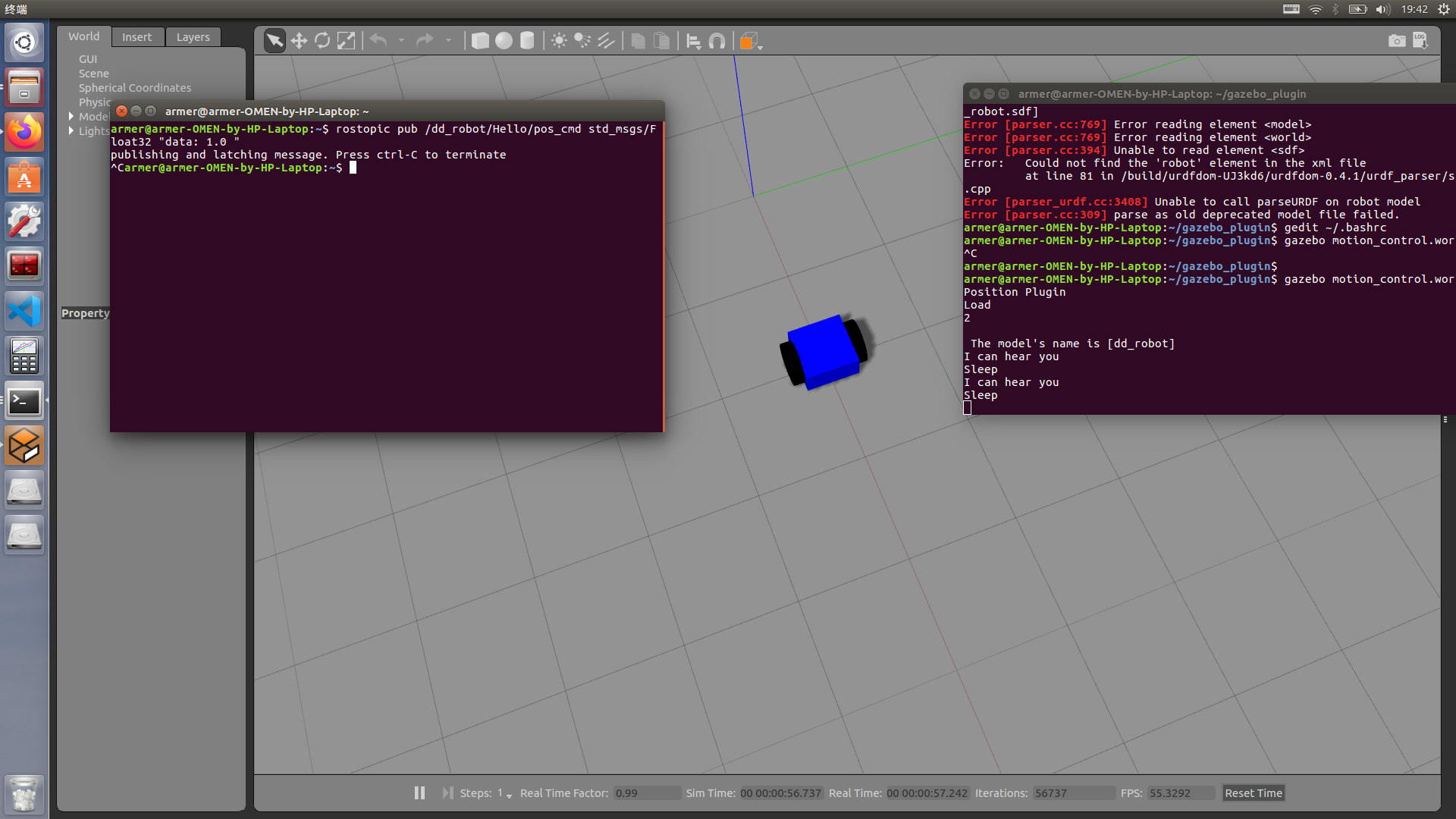Select Spherical Coordinates tree item
1456x819 pixels.
point(135,88)
